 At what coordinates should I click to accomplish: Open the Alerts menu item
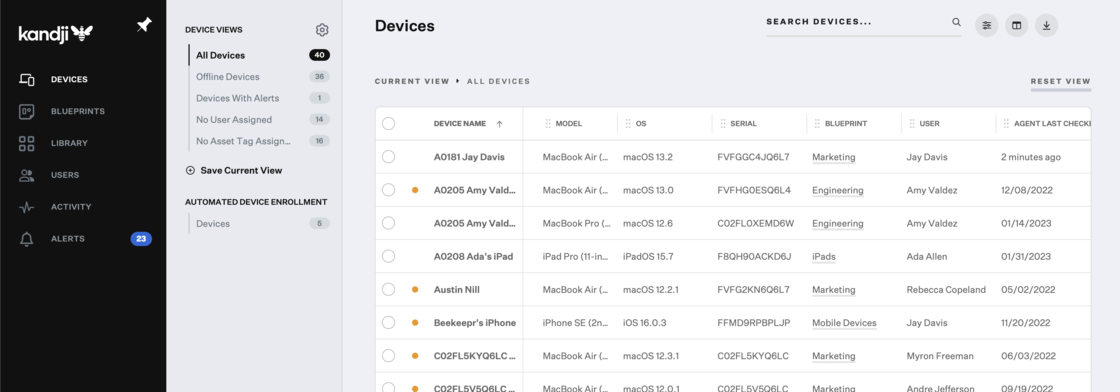68,239
